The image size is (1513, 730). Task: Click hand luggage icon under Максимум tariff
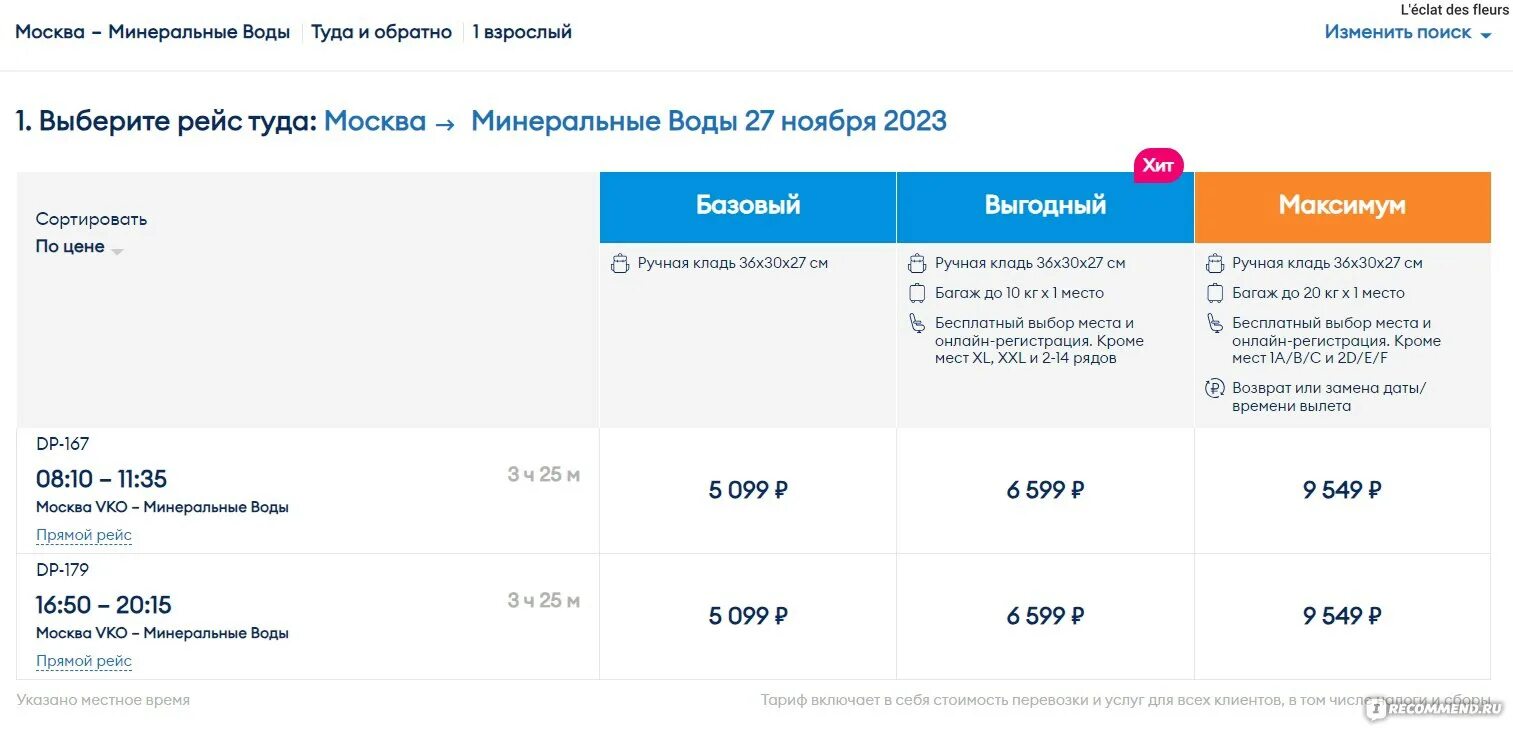[x=1215, y=264]
